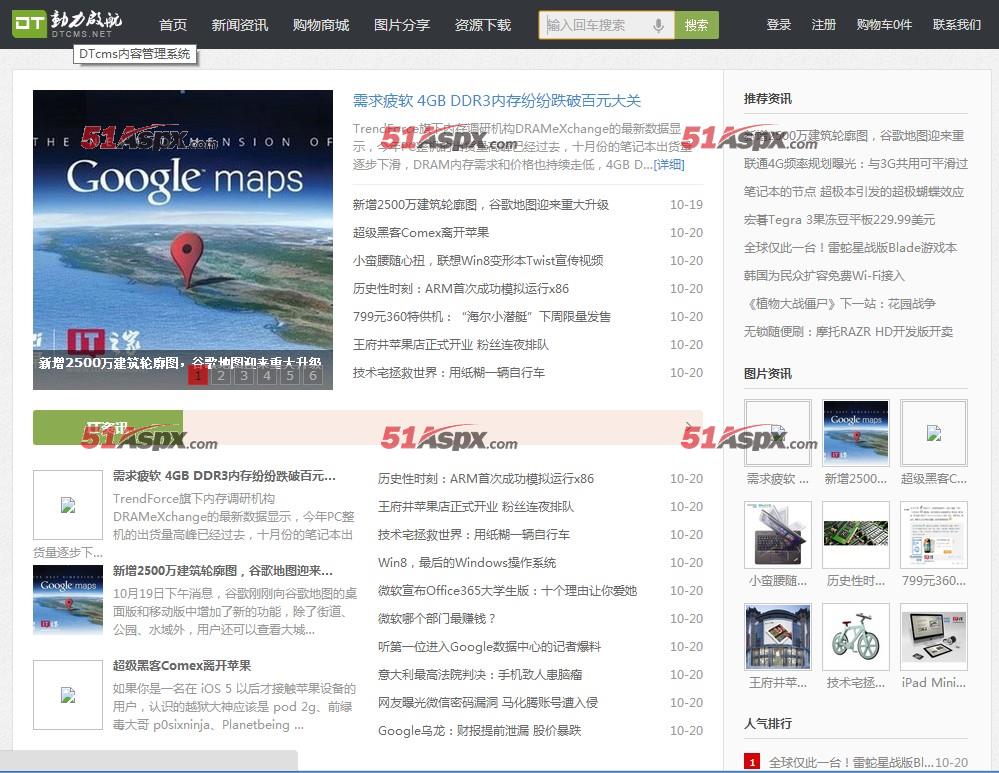The height and width of the screenshot is (773, 999).
Task: Open the 资源下载 menu item
Action: (482, 25)
